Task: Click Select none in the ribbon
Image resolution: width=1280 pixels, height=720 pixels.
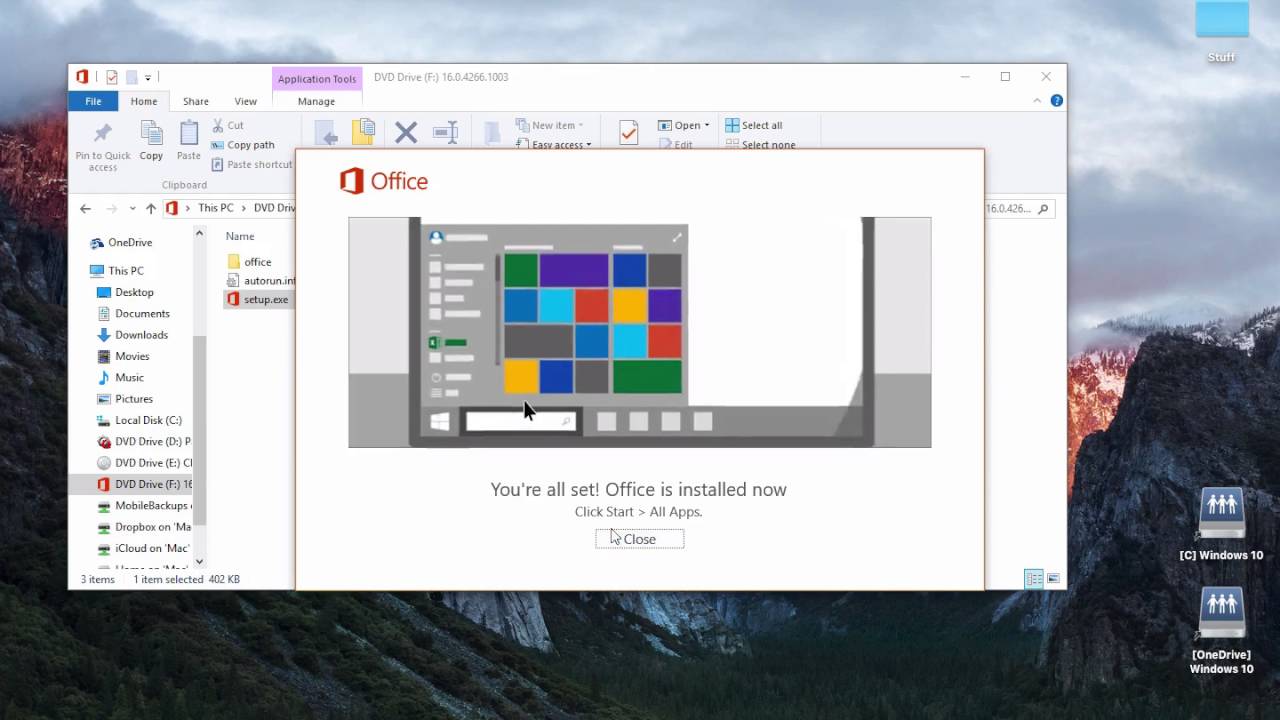Action: click(760, 145)
